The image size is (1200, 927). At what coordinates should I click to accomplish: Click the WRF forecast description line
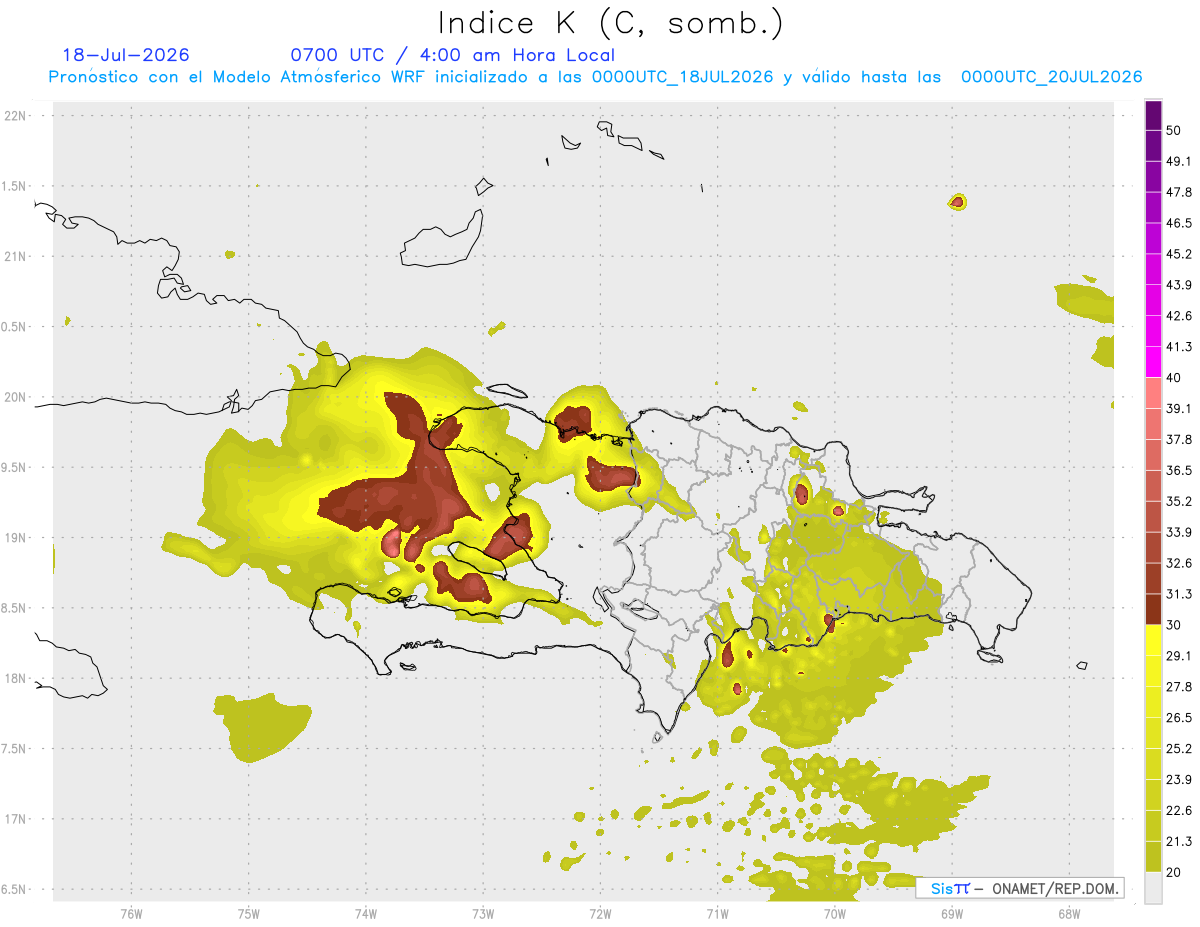click(x=595, y=77)
